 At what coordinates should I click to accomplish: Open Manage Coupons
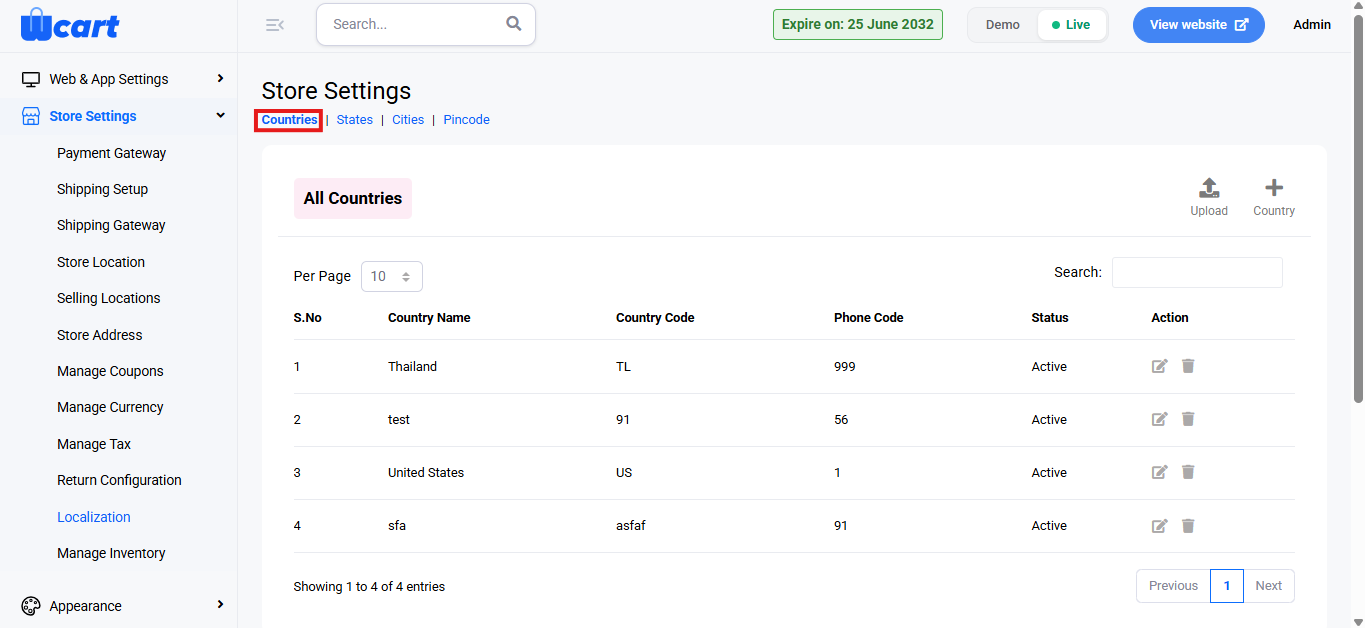110,371
